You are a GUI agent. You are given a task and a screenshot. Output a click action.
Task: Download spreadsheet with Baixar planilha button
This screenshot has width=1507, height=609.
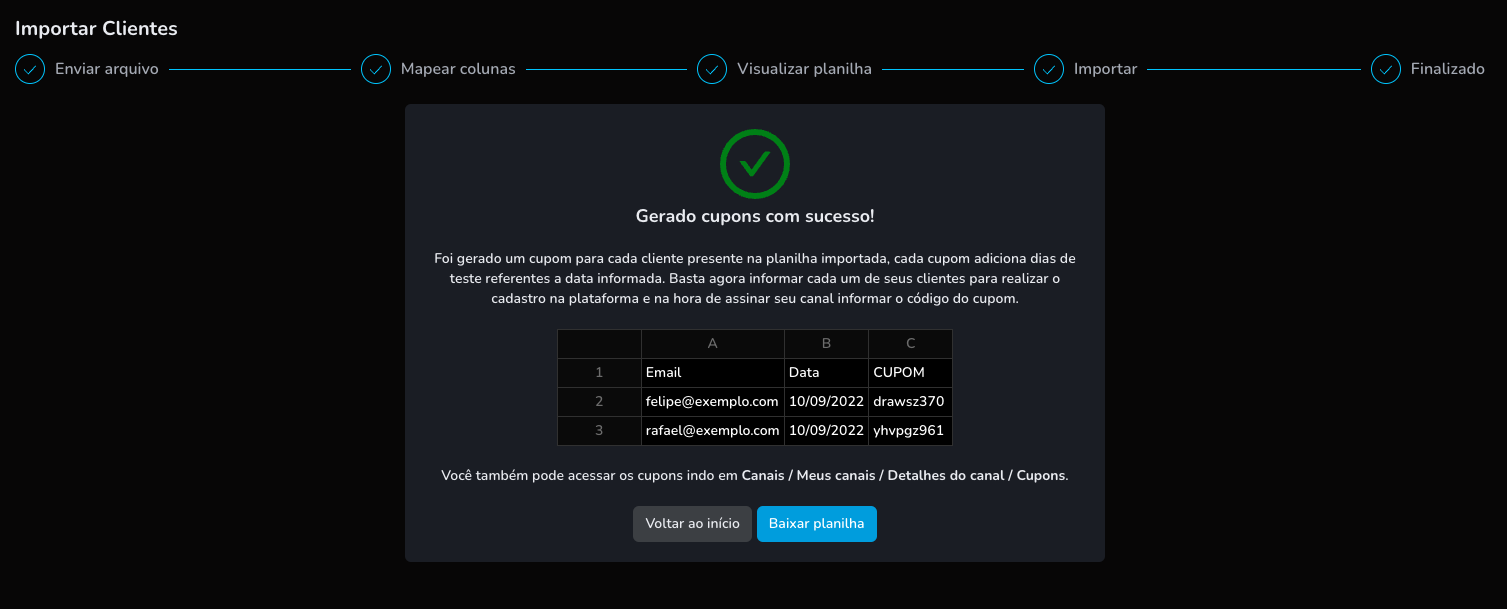click(x=816, y=524)
